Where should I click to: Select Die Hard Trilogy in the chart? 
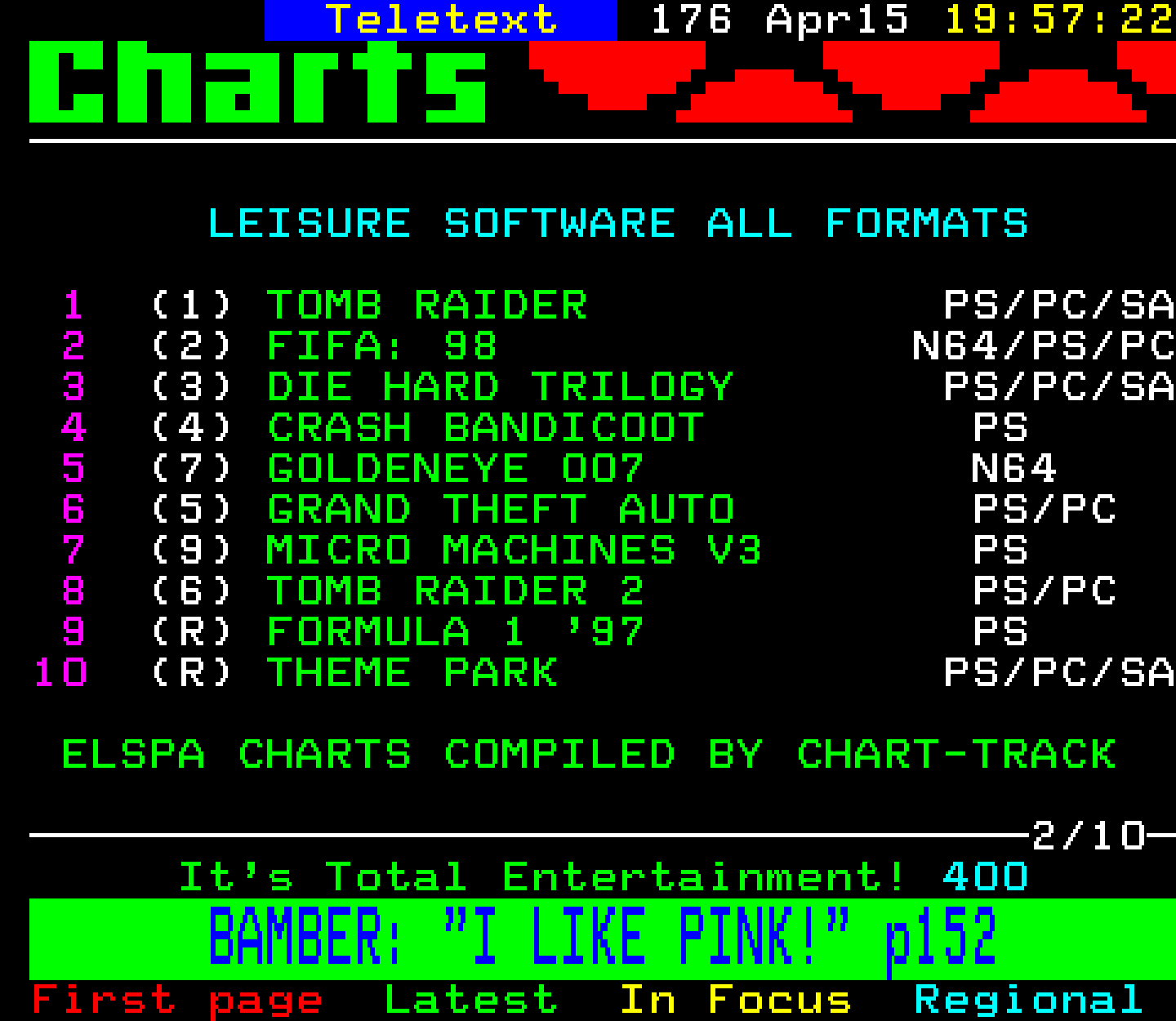(500, 387)
